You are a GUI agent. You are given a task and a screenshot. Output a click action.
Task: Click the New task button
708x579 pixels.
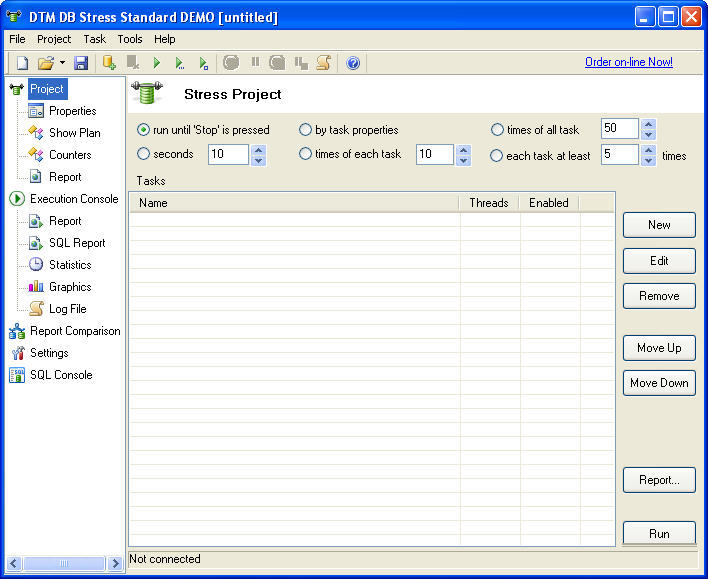[659, 225]
